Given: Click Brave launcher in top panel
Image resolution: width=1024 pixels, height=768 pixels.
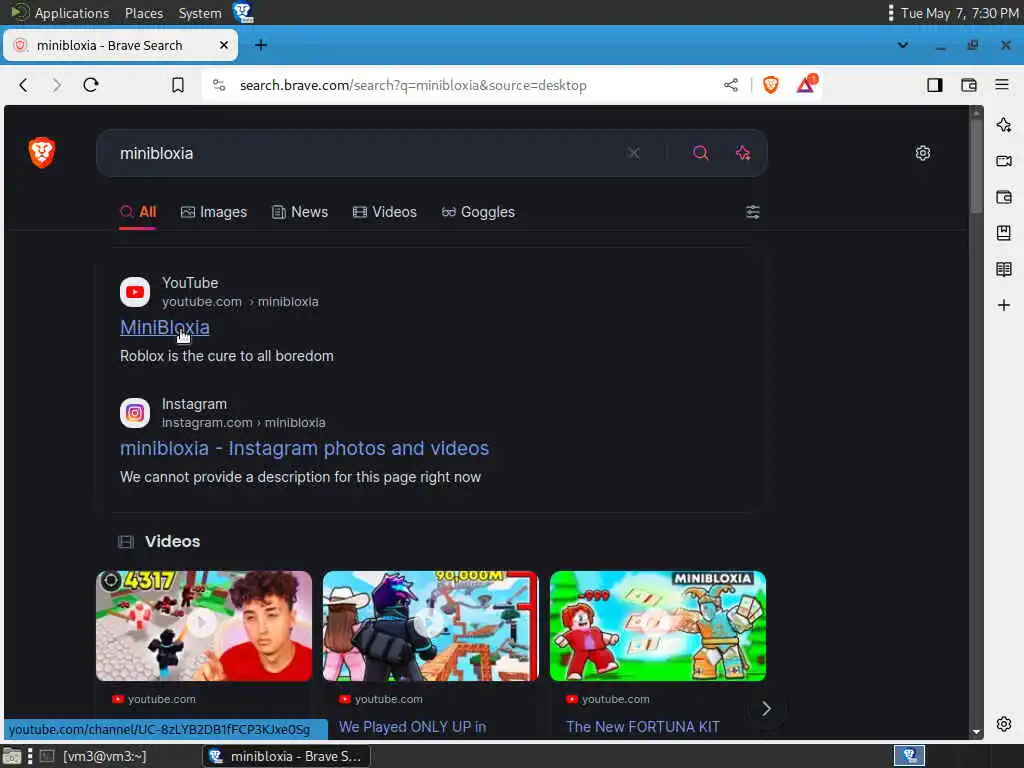Looking at the screenshot, I should pyautogui.click(x=243, y=12).
